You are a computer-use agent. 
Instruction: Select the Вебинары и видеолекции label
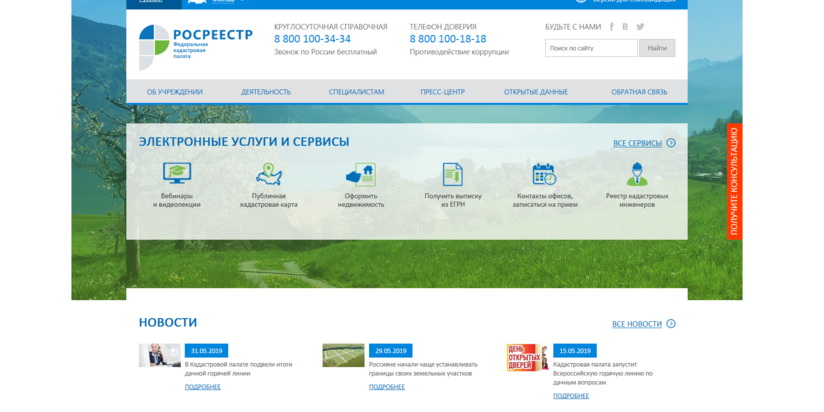pyautogui.click(x=177, y=200)
